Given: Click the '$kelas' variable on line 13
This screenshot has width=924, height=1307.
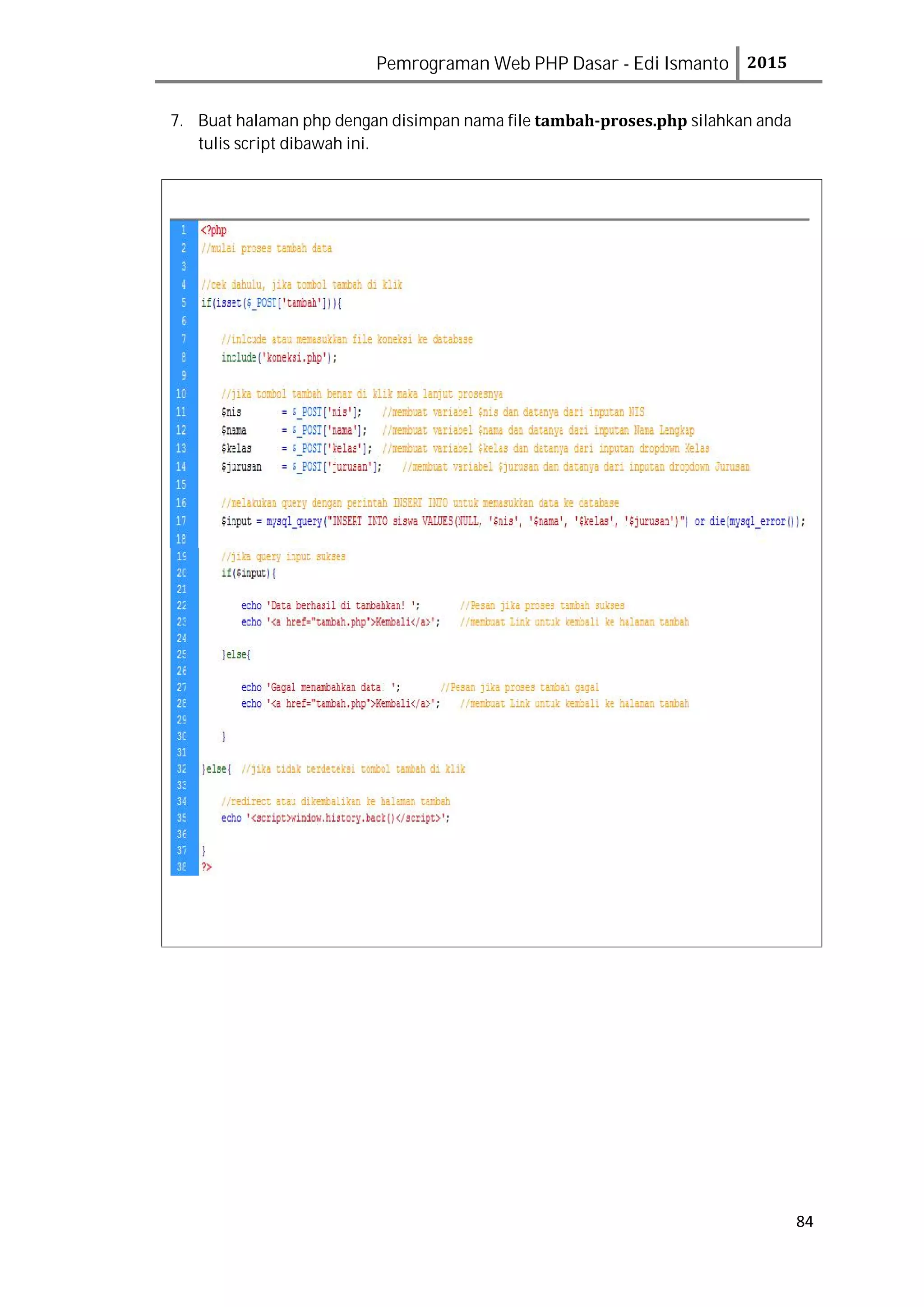Looking at the screenshot, I should tap(236, 449).
